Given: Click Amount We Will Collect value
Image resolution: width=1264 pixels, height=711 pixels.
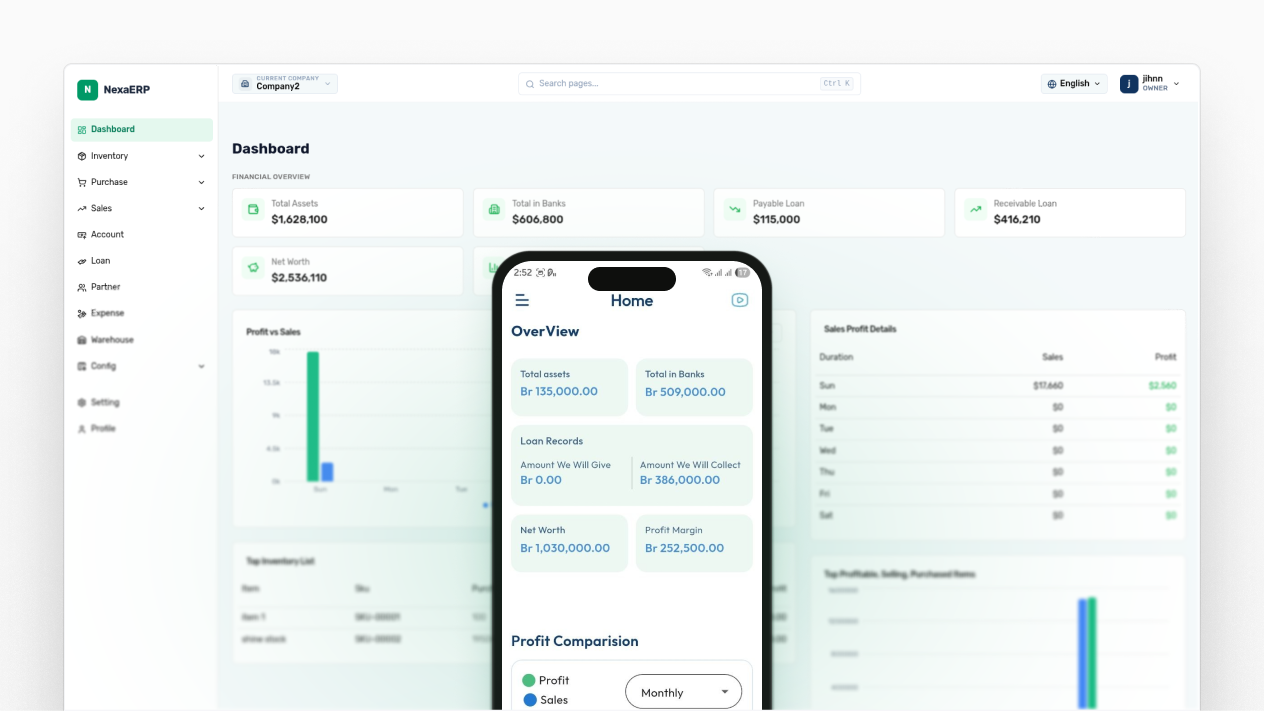Looking at the screenshot, I should pyautogui.click(x=680, y=480).
